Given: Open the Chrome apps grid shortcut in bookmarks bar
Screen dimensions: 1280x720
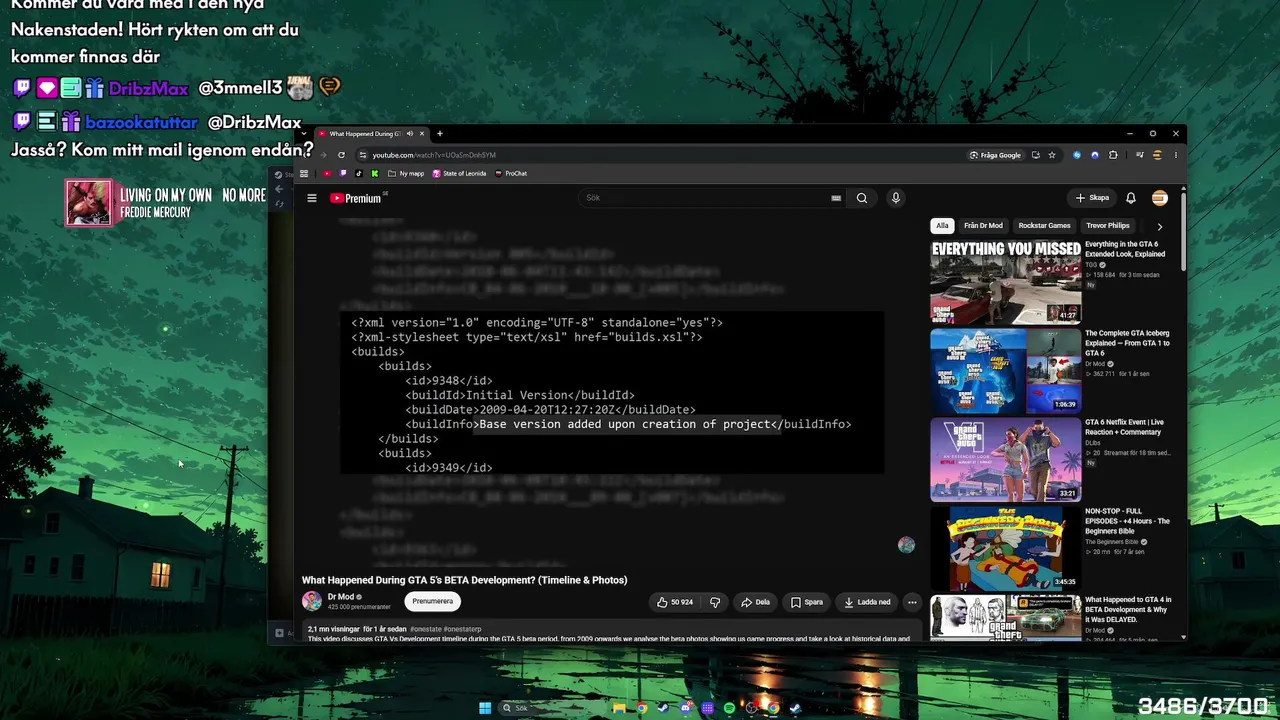Looking at the screenshot, I should [304, 173].
